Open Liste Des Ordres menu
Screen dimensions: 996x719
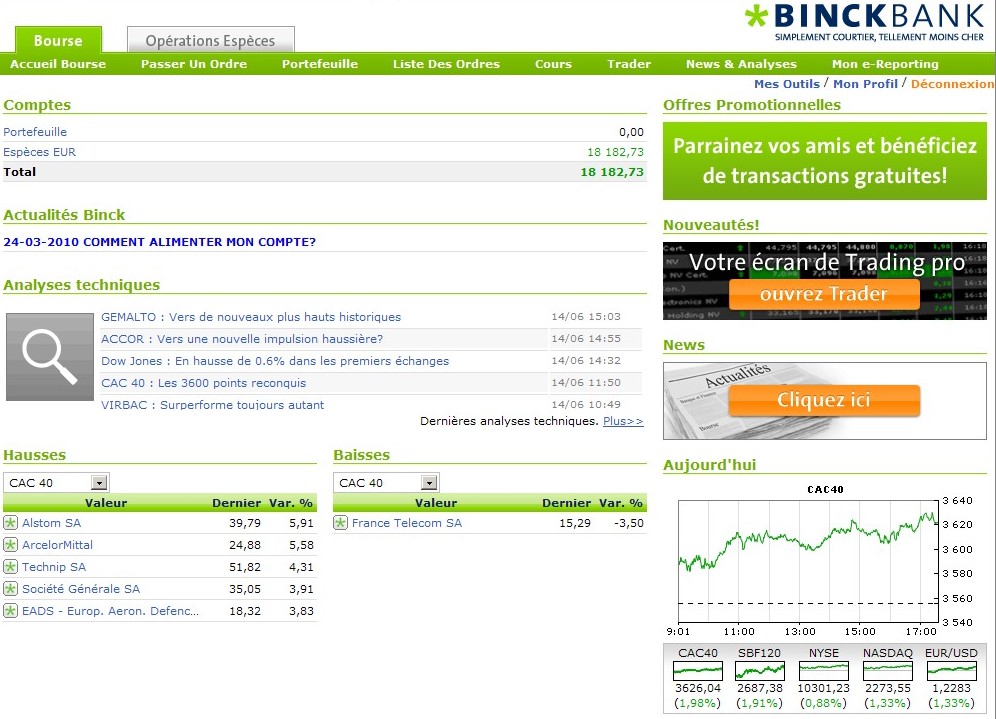click(x=446, y=64)
